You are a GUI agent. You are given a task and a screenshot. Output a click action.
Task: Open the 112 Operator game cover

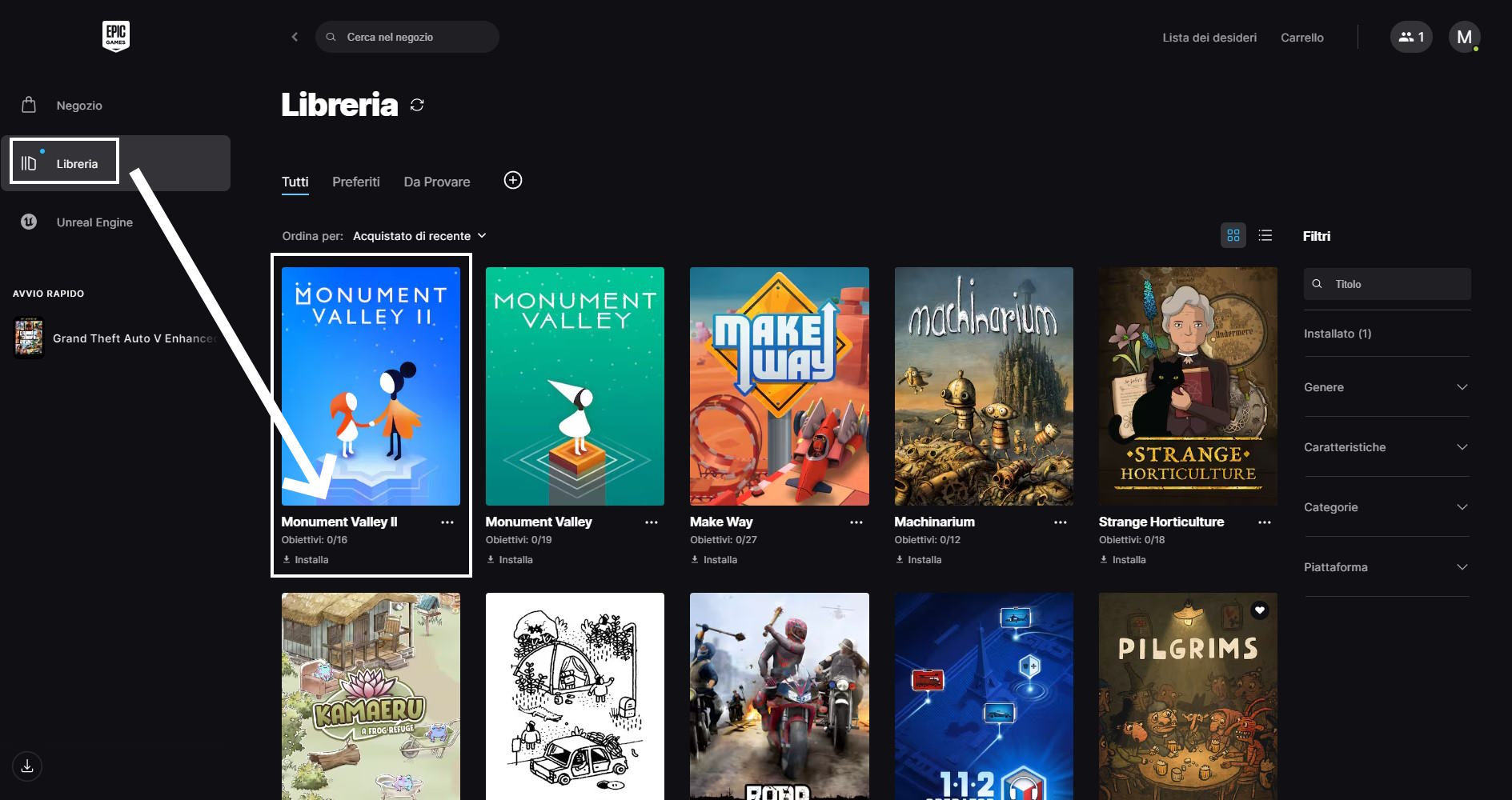tap(984, 696)
